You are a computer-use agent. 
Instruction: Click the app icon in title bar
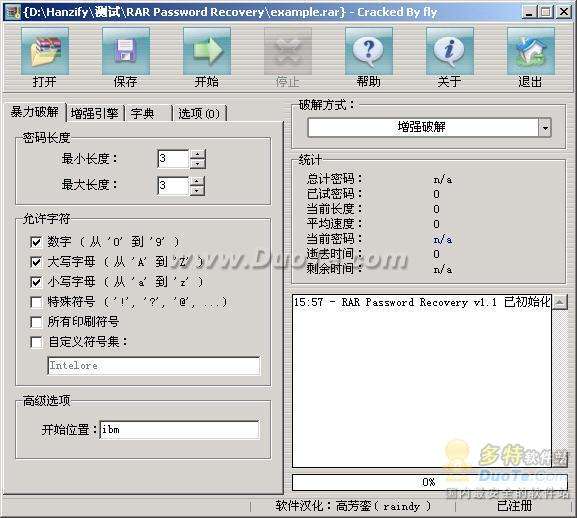coord(13,12)
